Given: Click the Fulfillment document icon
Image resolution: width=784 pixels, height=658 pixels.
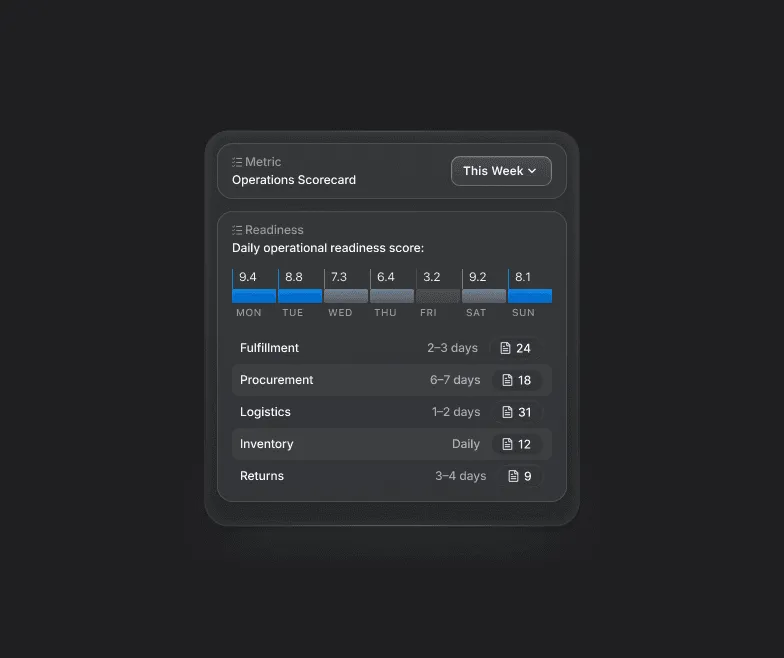Looking at the screenshot, I should pyautogui.click(x=506, y=348).
